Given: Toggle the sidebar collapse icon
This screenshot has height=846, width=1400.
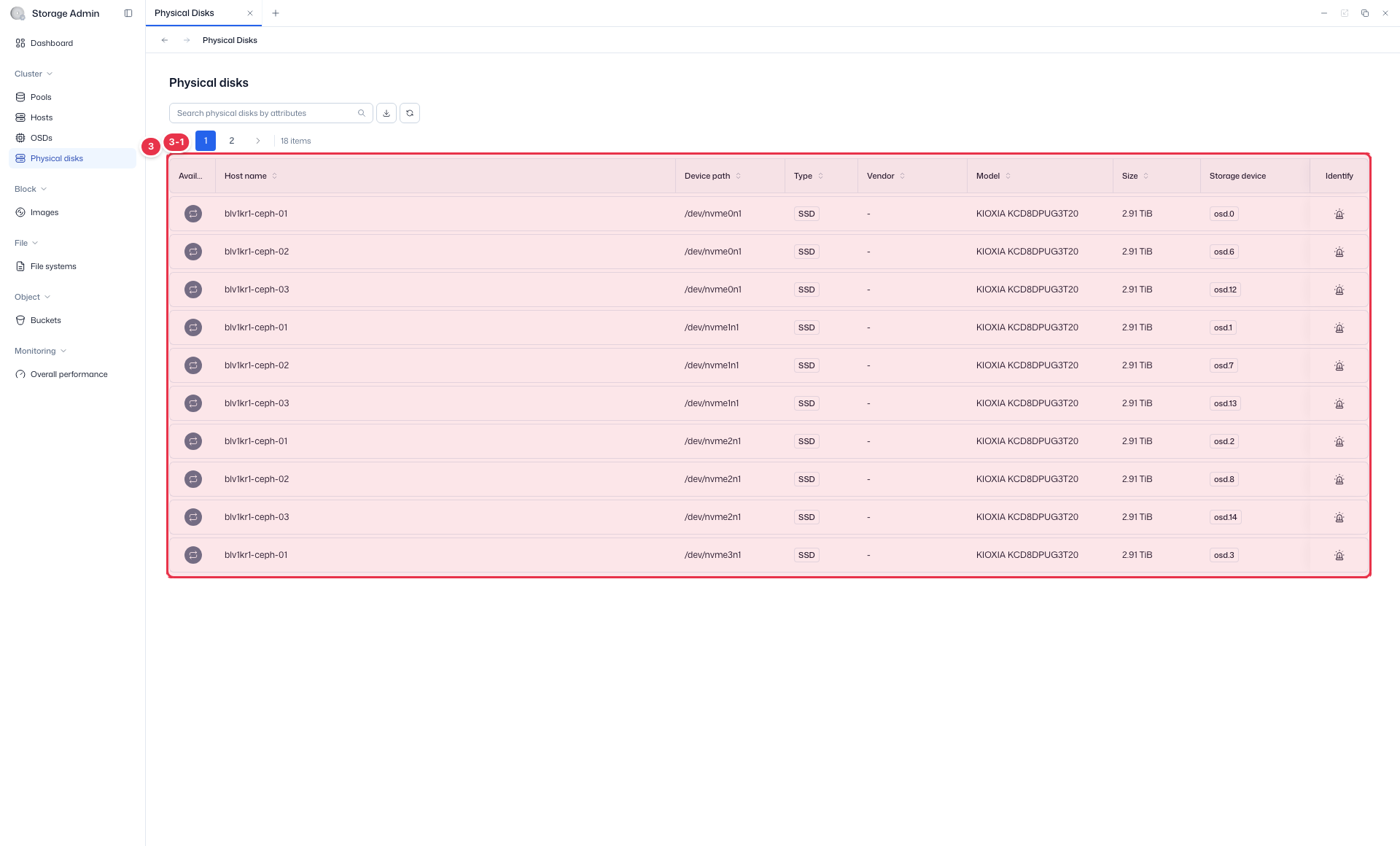Looking at the screenshot, I should click(x=128, y=13).
